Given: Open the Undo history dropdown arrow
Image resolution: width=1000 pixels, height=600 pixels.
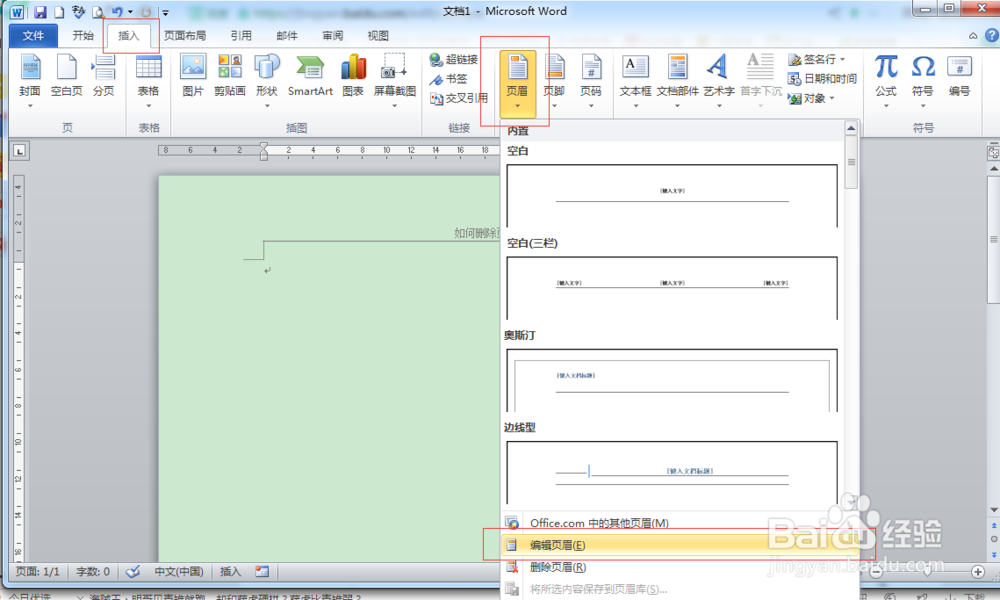Looking at the screenshot, I should coord(130,11).
